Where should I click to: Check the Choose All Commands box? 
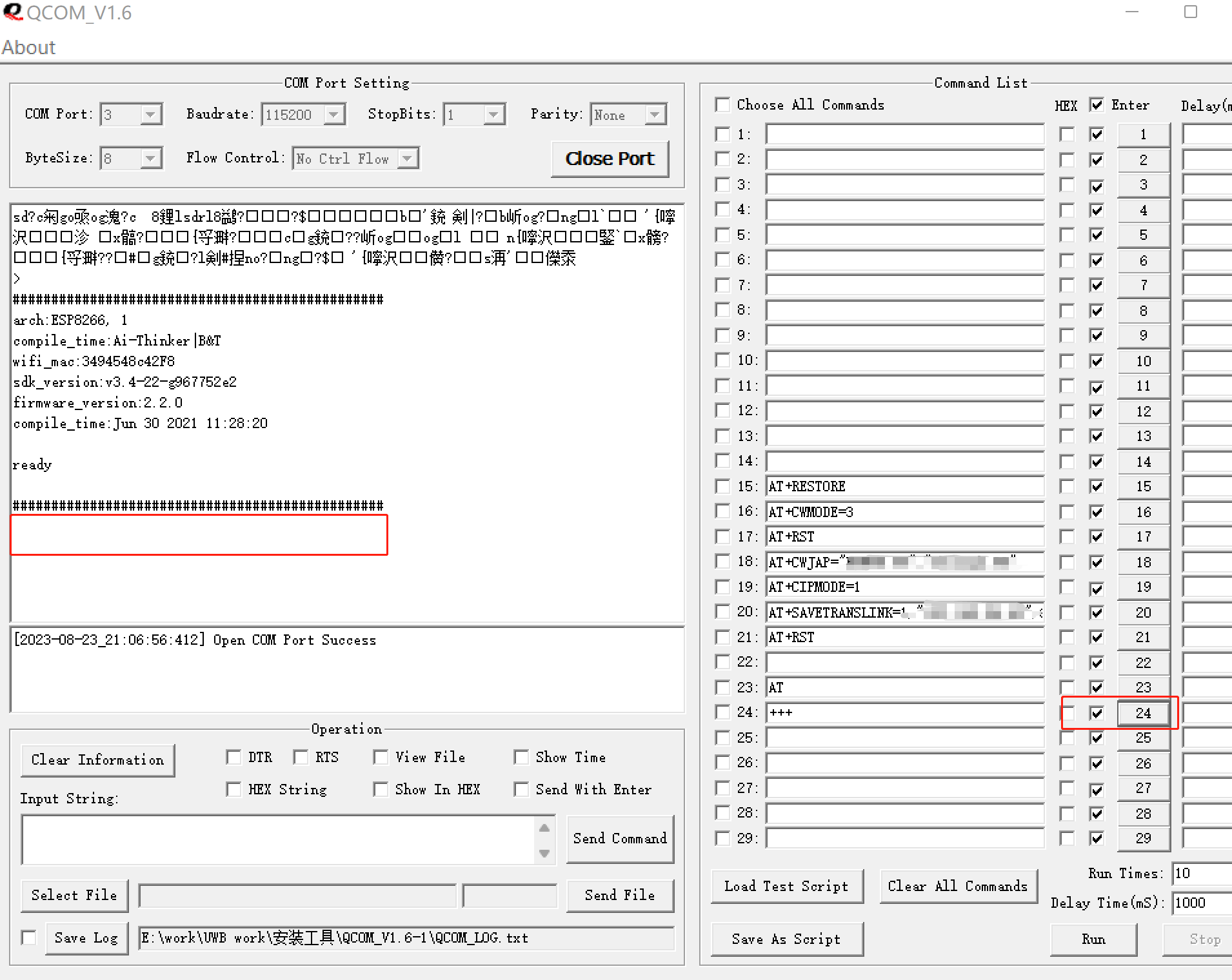click(722, 104)
